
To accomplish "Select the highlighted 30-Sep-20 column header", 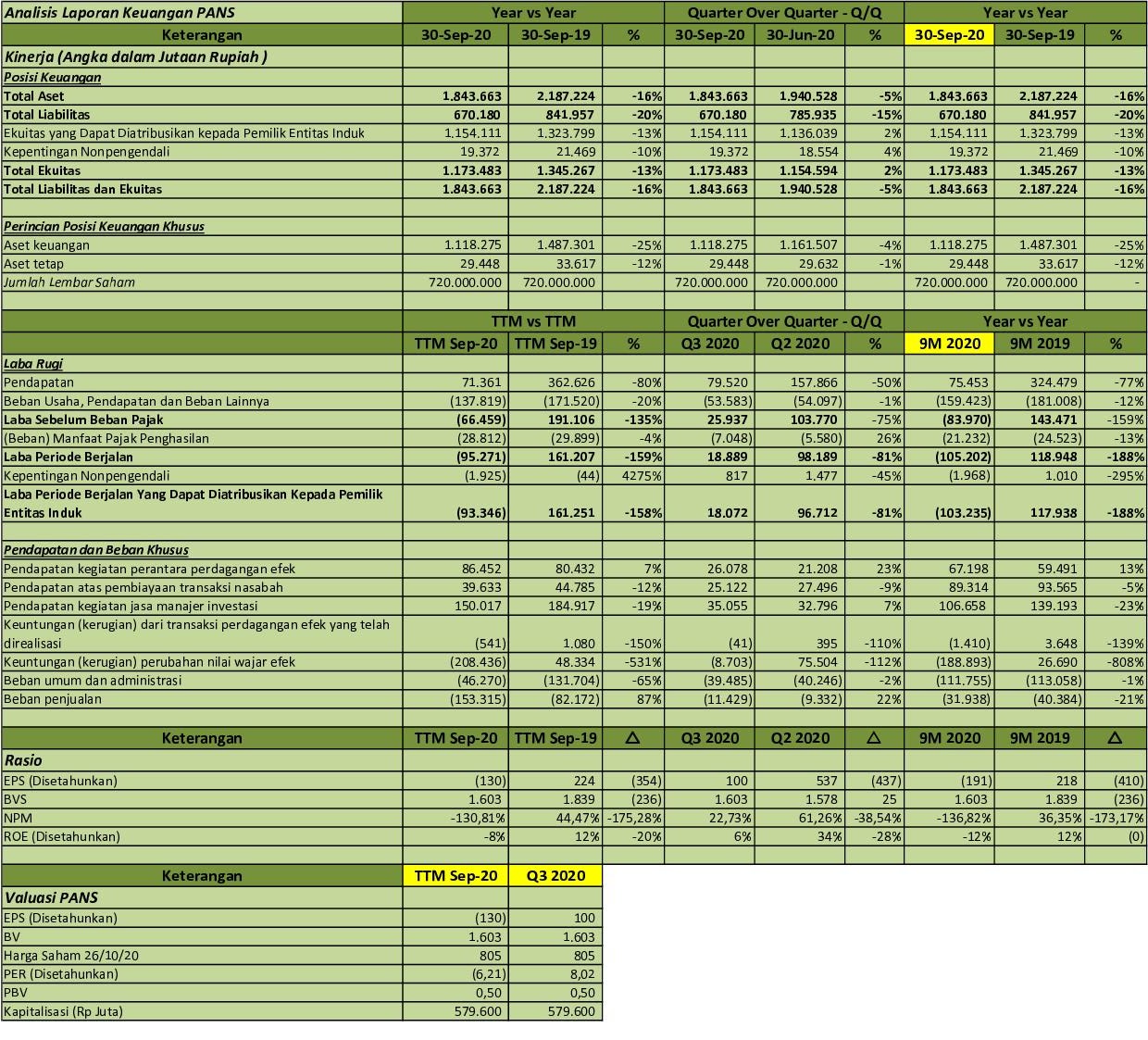I will (949, 32).
